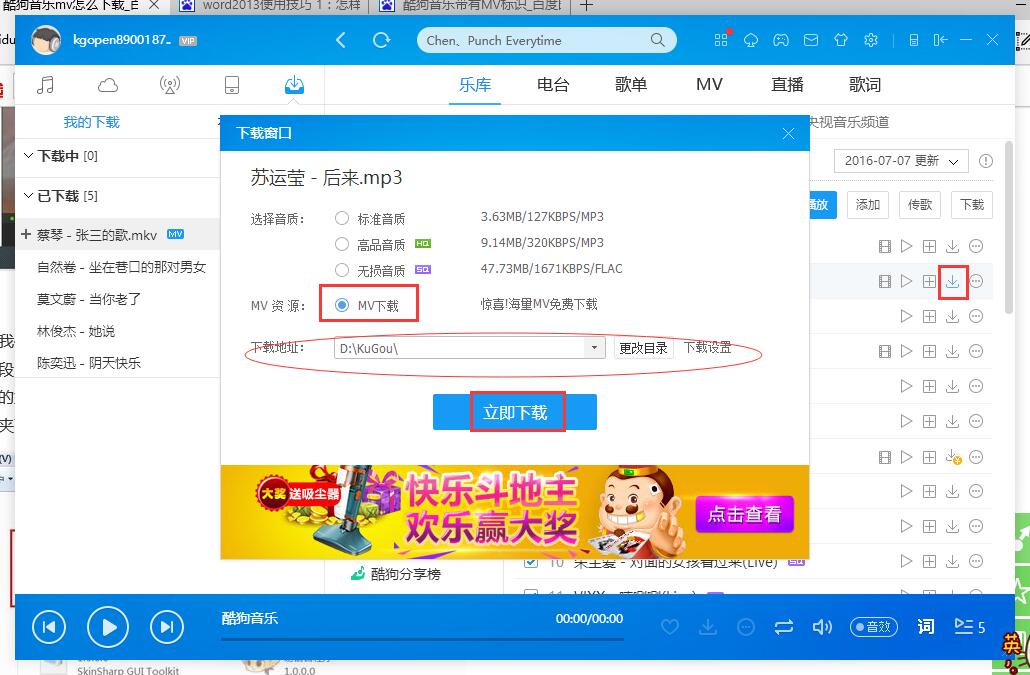
Task: Download the 对面的女孩看过来(Live) row
Action: [x=952, y=561]
